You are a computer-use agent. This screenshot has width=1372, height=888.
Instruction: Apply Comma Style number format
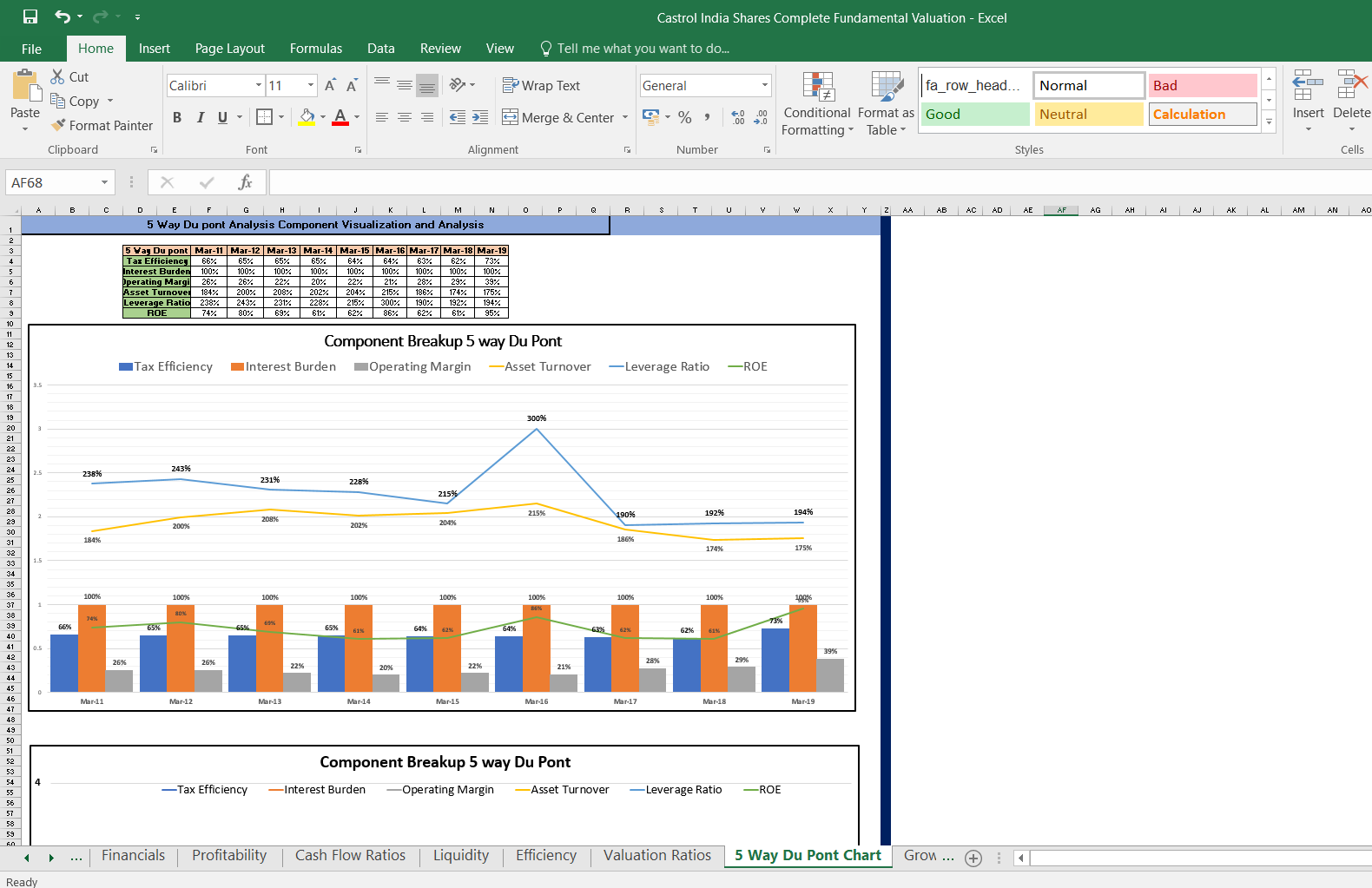pyautogui.click(x=708, y=116)
